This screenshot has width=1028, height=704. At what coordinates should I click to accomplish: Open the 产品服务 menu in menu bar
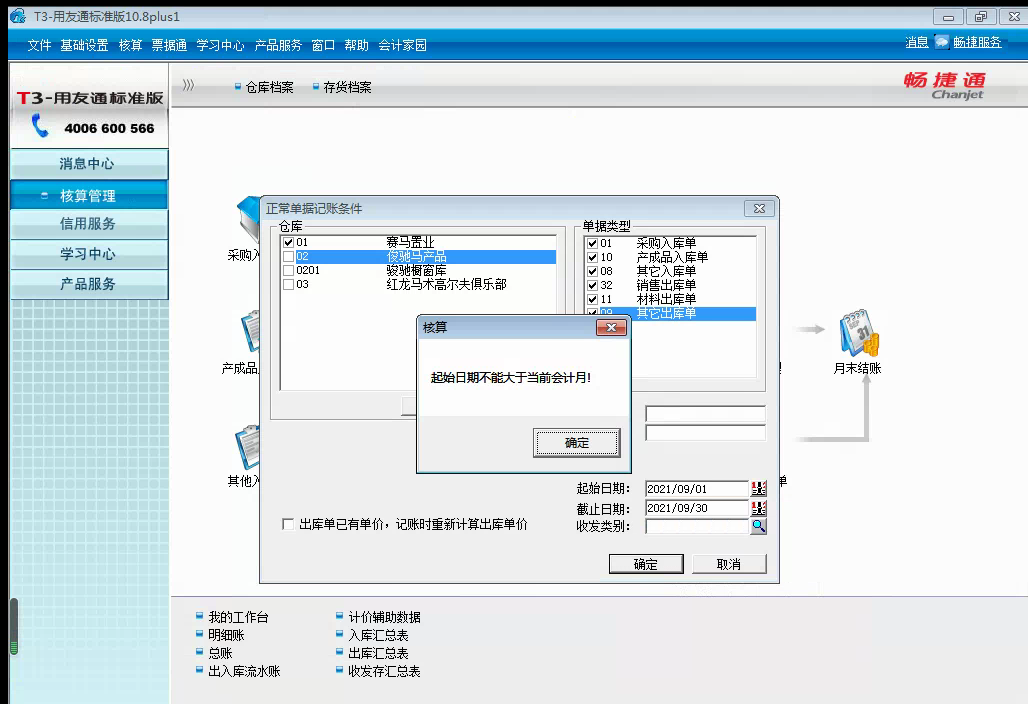pyautogui.click(x=278, y=45)
